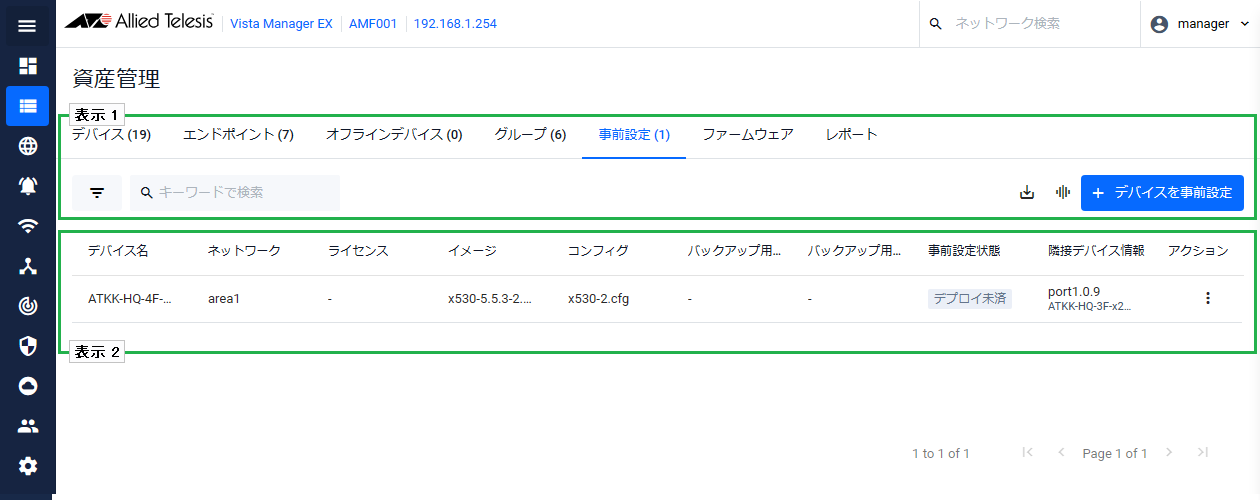Switch to the デバイス (19) tab
This screenshot has height=500, width=1260.
(111, 135)
